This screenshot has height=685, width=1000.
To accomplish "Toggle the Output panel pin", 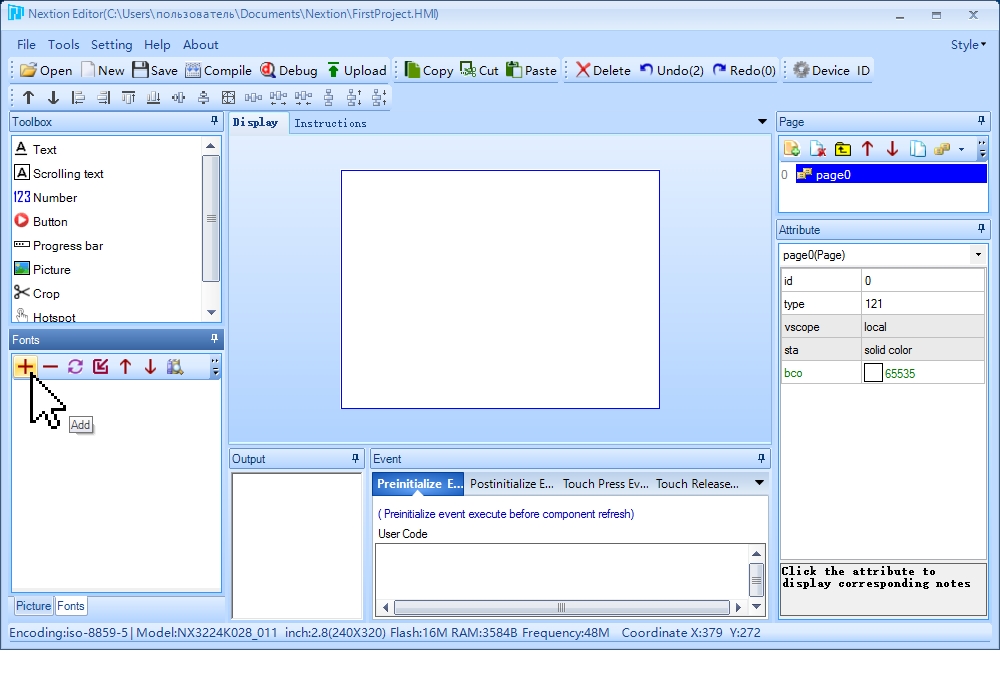I will (355, 458).
